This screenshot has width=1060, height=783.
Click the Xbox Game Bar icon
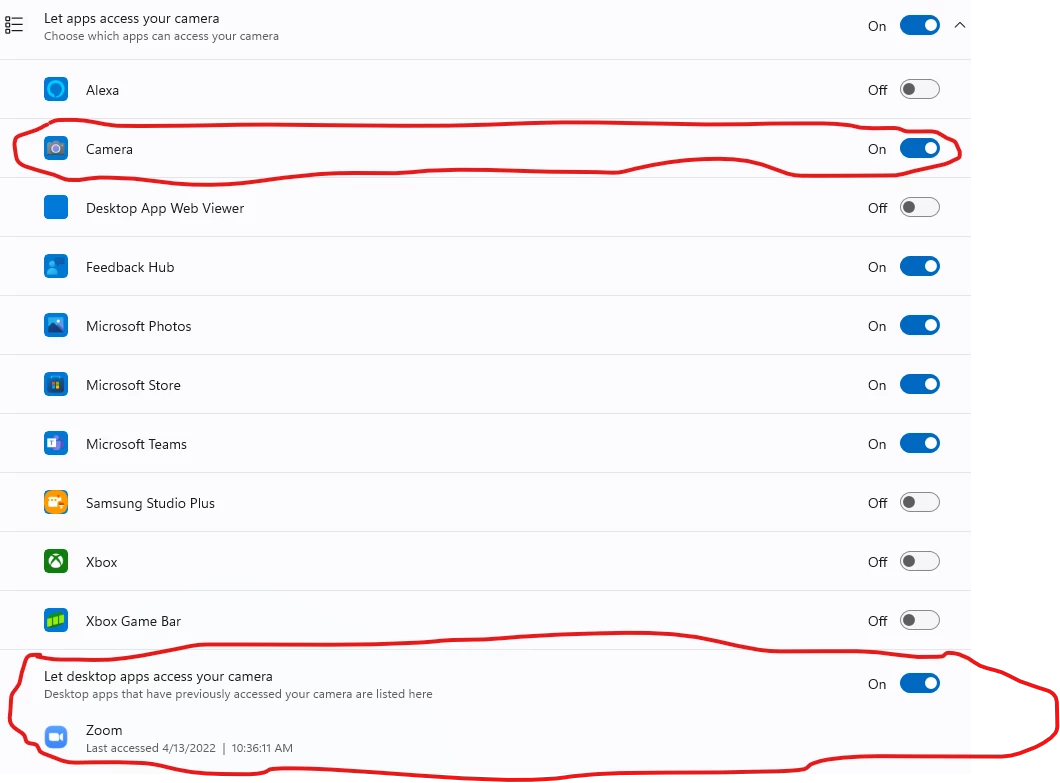(x=56, y=620)
